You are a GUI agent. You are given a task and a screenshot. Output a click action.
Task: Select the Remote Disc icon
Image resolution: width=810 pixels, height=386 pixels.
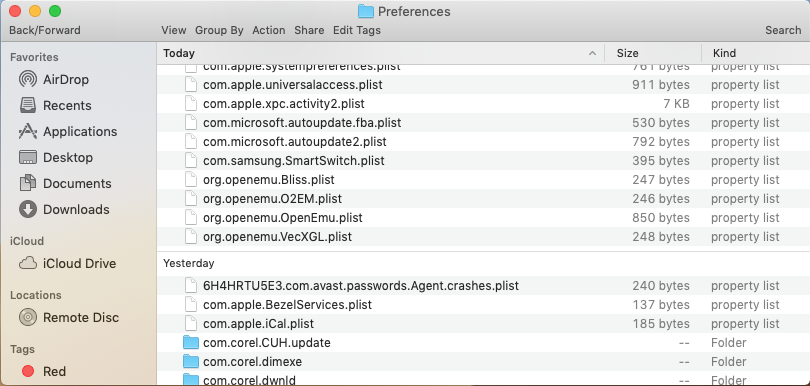28,317
